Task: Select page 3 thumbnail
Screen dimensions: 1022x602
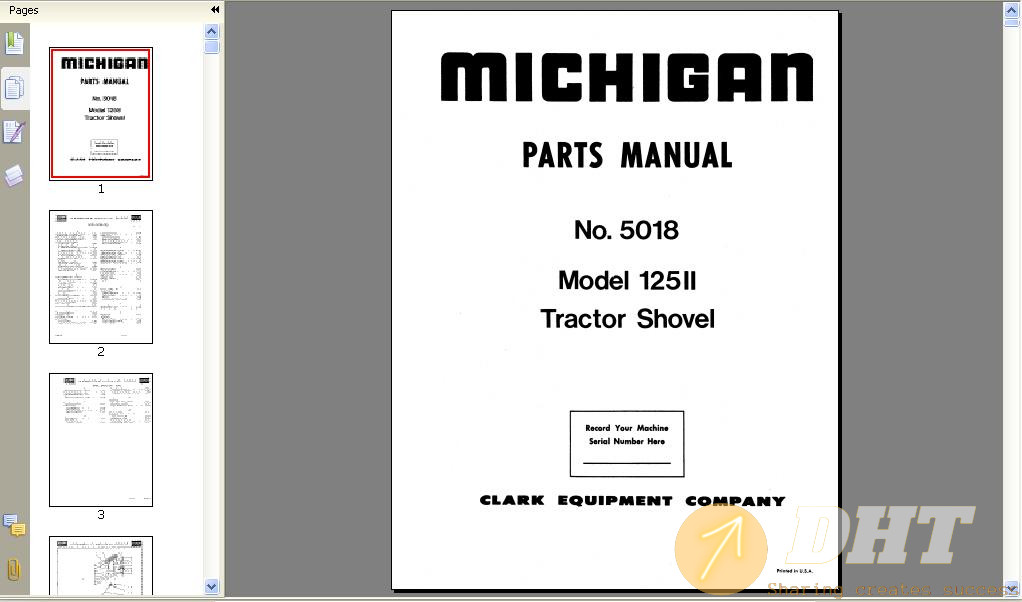Action: [101, 440]
